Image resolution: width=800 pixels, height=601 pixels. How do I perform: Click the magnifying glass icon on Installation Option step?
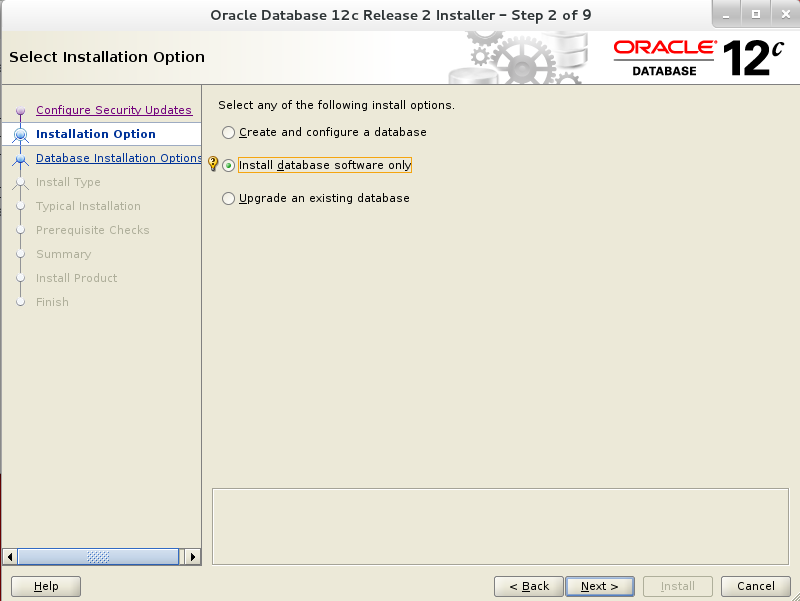coord(22,134)
